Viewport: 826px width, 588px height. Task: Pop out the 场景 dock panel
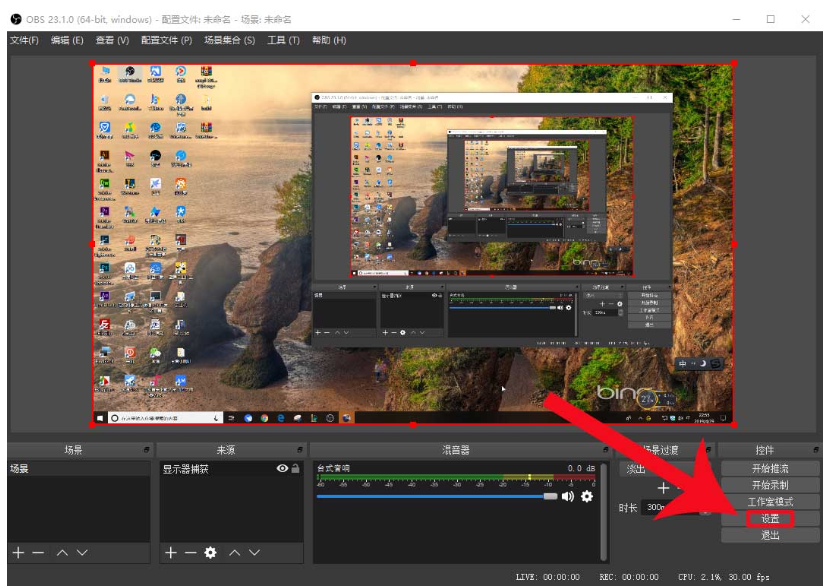point(147,450)
